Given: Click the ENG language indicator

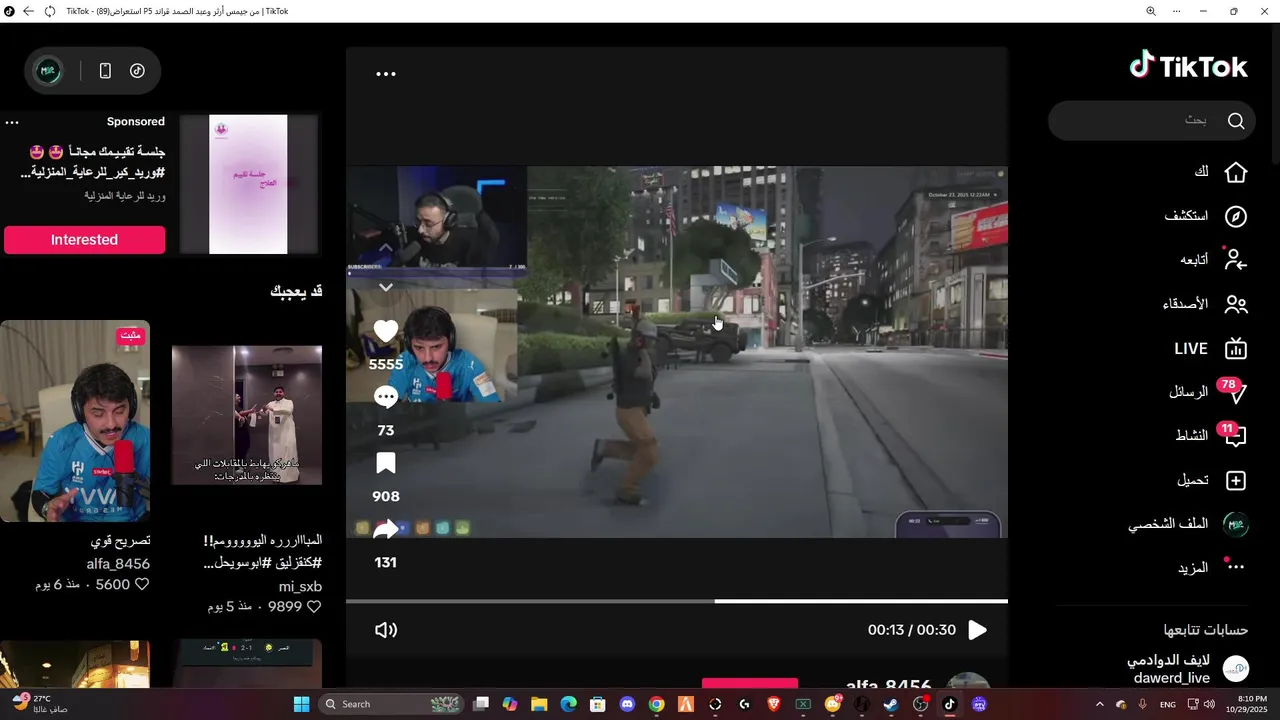Looking at the screenshot, I should tap(1167, 704).
